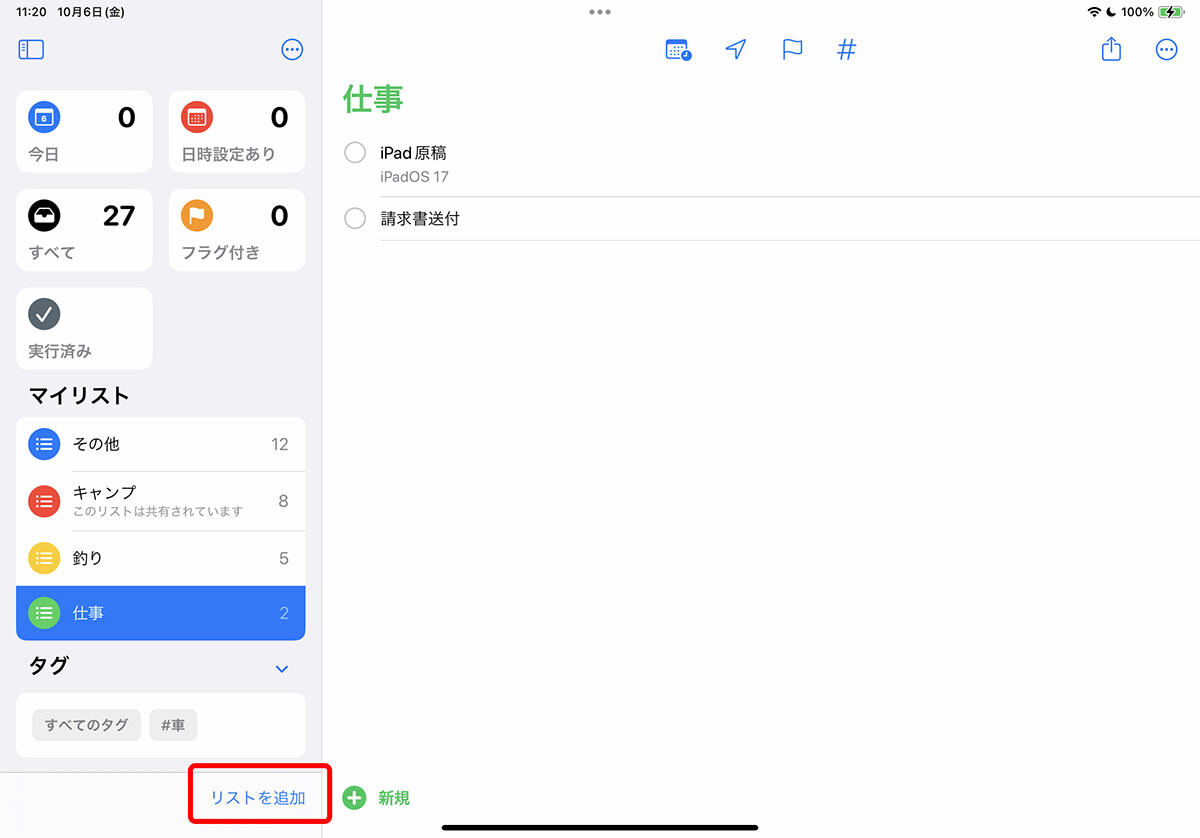Mark iPad原稿 reminder as complete
Viewport: 1200px width, 838px height.
[x=355, y=153]
